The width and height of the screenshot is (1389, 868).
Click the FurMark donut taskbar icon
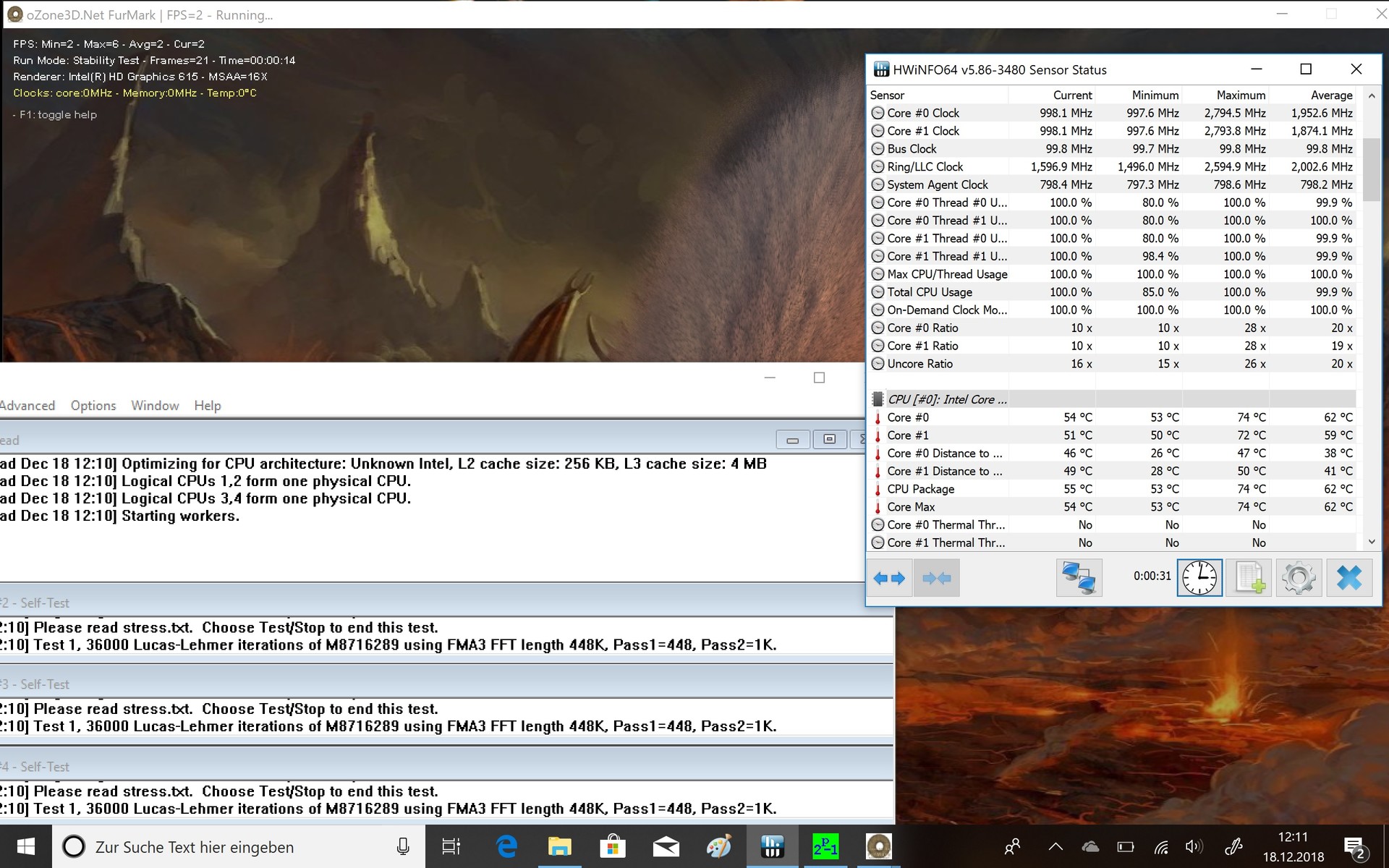point(878,846)
